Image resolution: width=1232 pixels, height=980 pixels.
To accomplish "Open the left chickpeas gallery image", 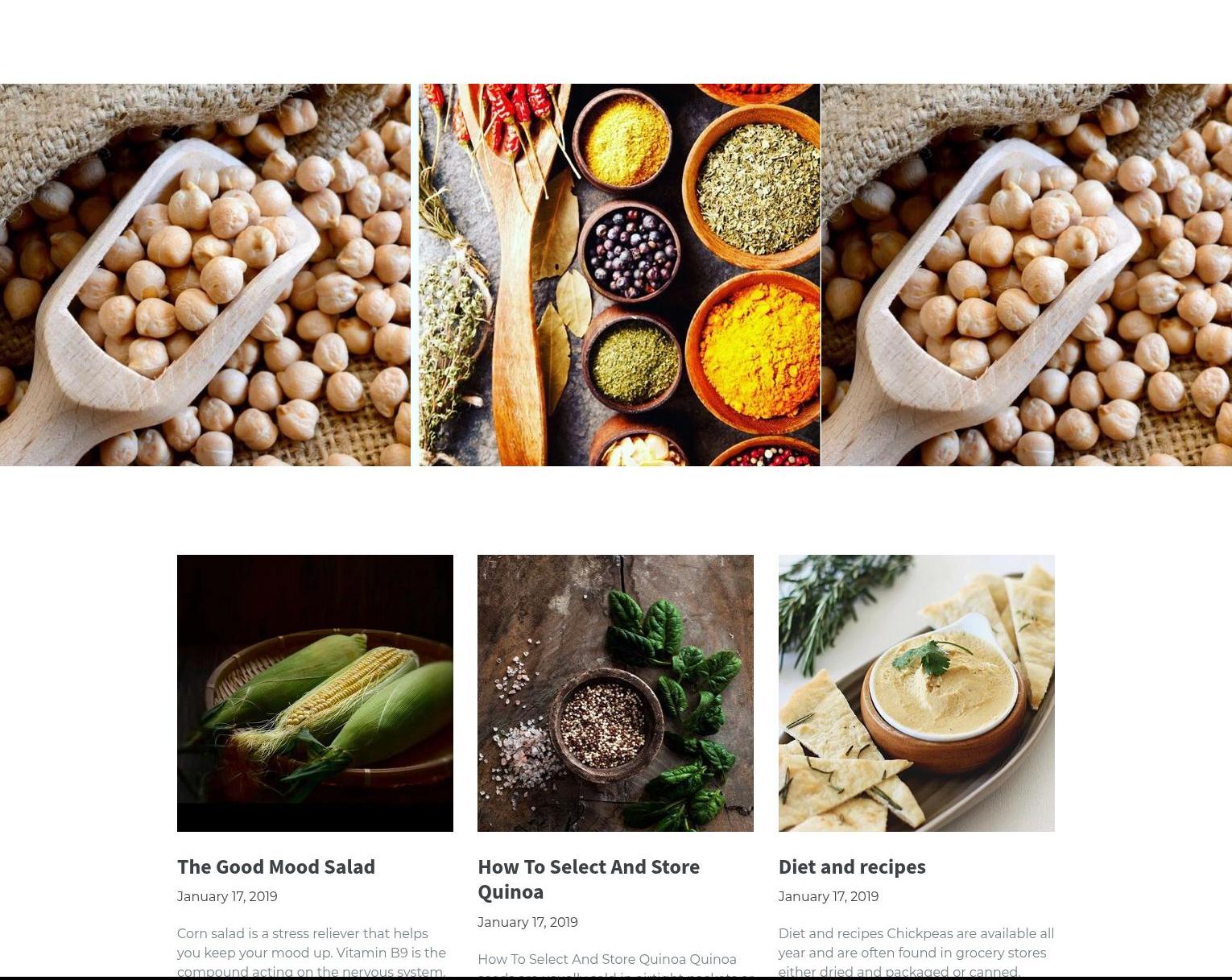I will (205, 275).
